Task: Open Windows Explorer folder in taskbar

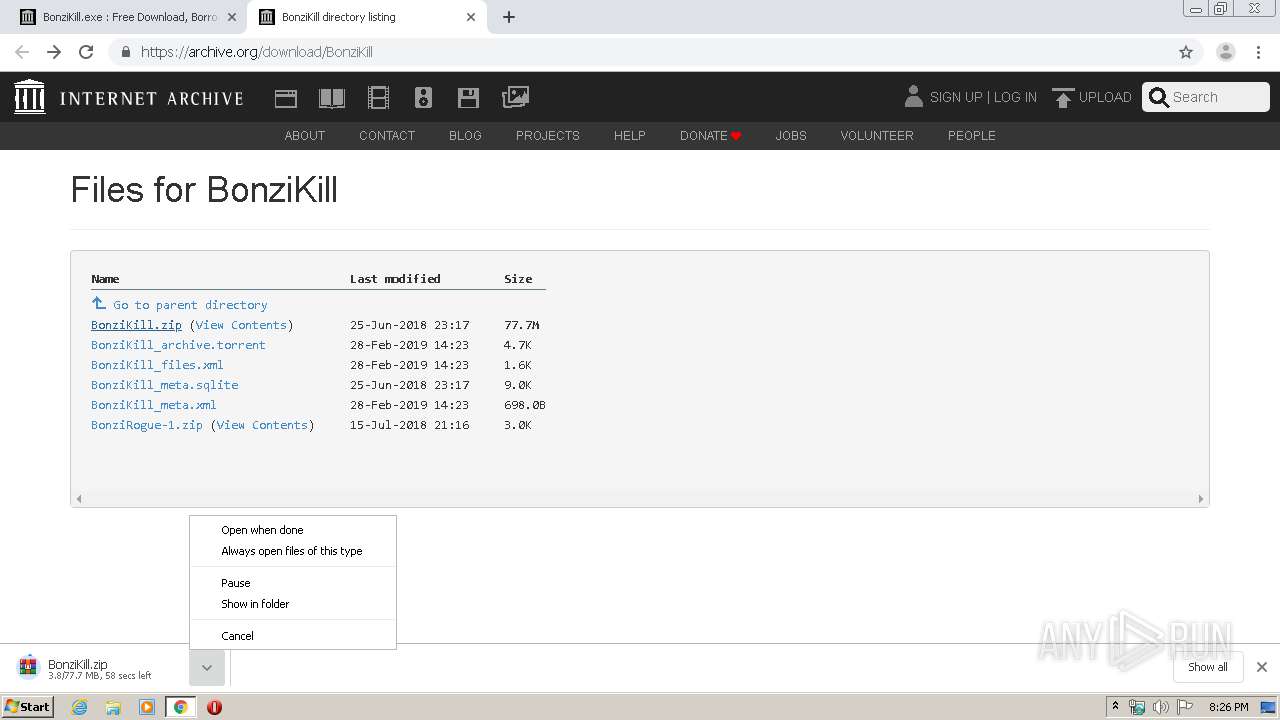Action: [x=113, y=707]
